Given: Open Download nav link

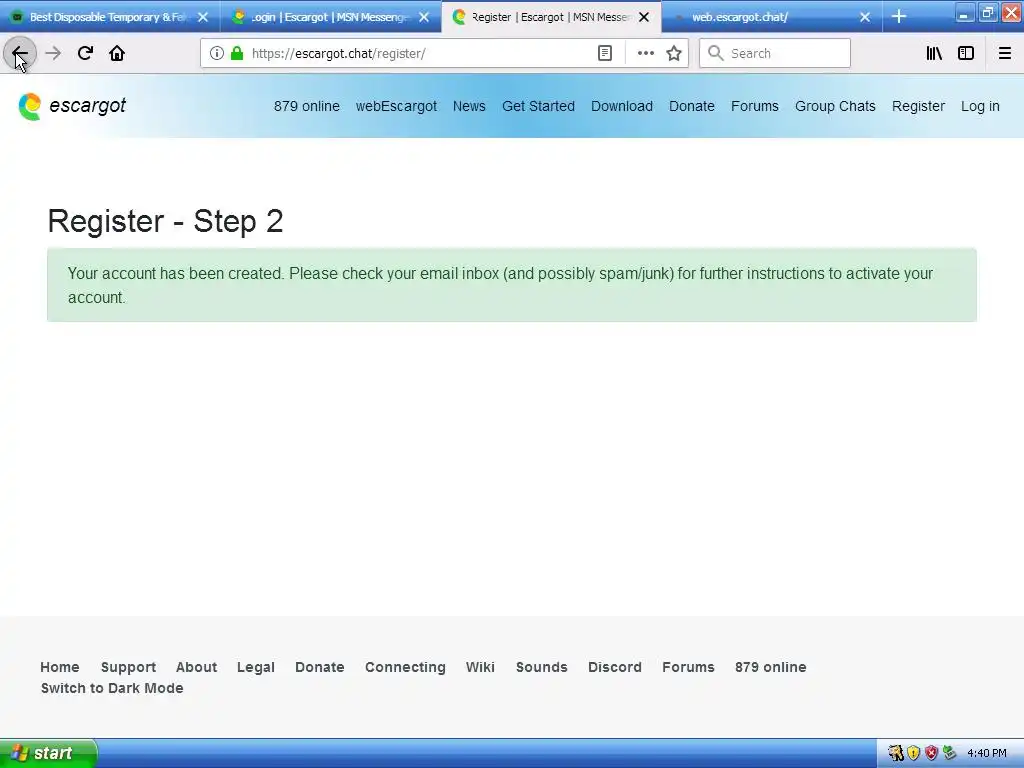Looking at the screenshot, I should (622, 106).
